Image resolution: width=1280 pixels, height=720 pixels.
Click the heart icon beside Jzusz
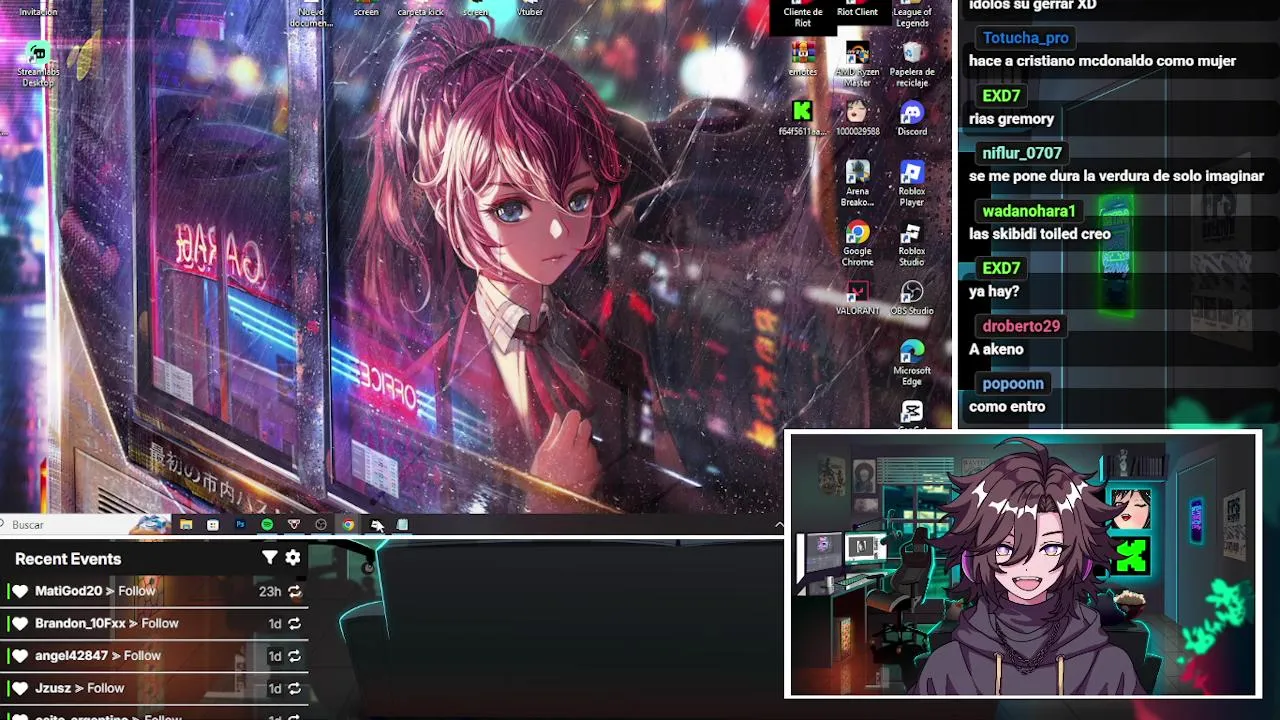coord(19,689)
